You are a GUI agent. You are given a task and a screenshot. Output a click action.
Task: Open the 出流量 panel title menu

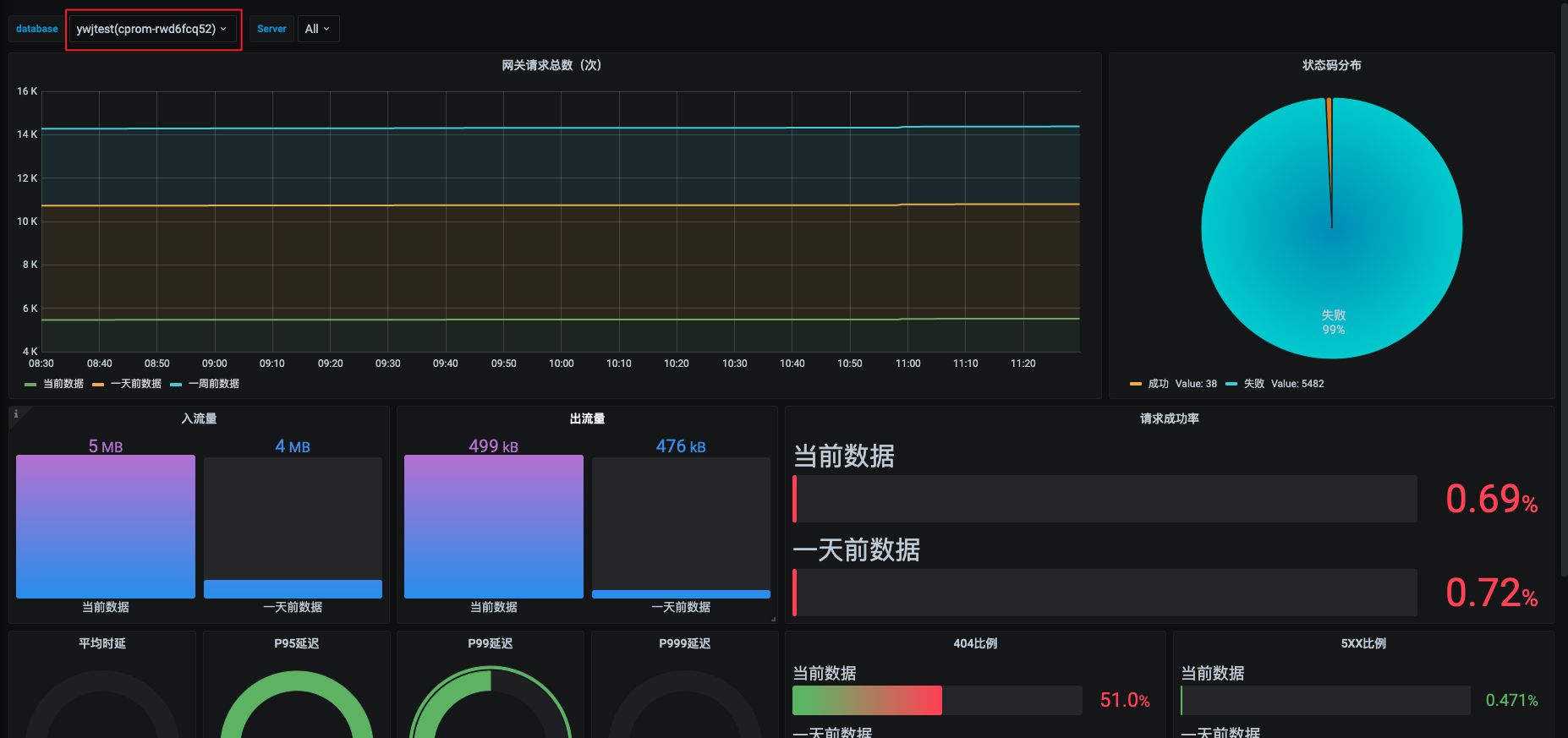(x=587, y=418)
